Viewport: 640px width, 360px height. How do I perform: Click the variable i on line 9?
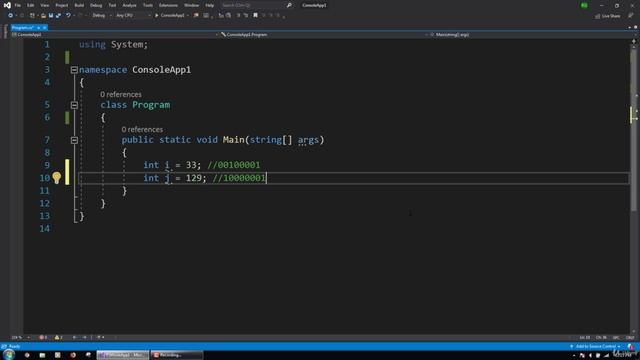point(167,165)
